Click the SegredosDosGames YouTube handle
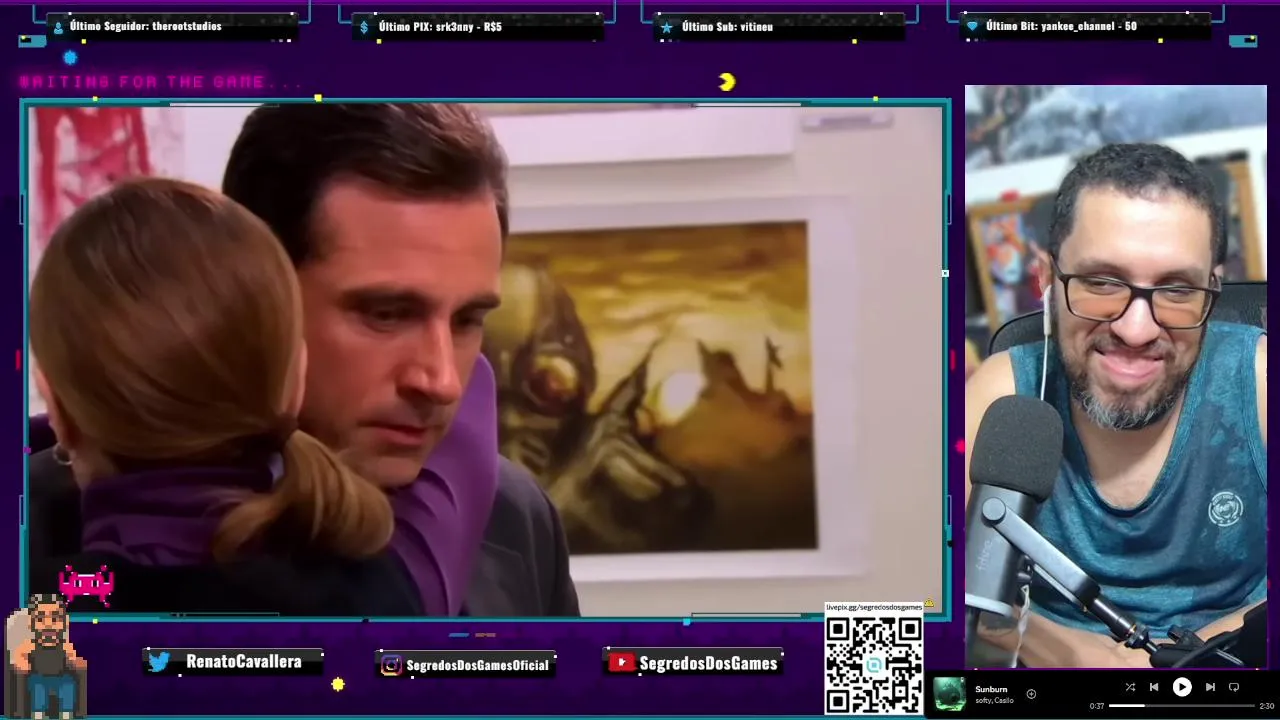Viewport: 1280px width, 720px height. point(708,663)
